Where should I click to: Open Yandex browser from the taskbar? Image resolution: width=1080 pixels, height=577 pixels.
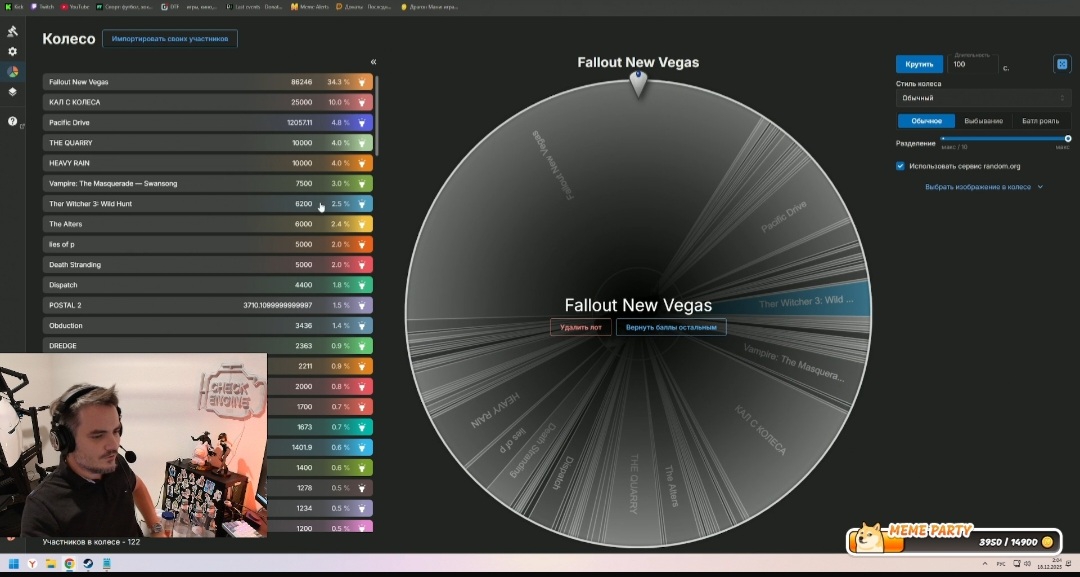point(32,563)
